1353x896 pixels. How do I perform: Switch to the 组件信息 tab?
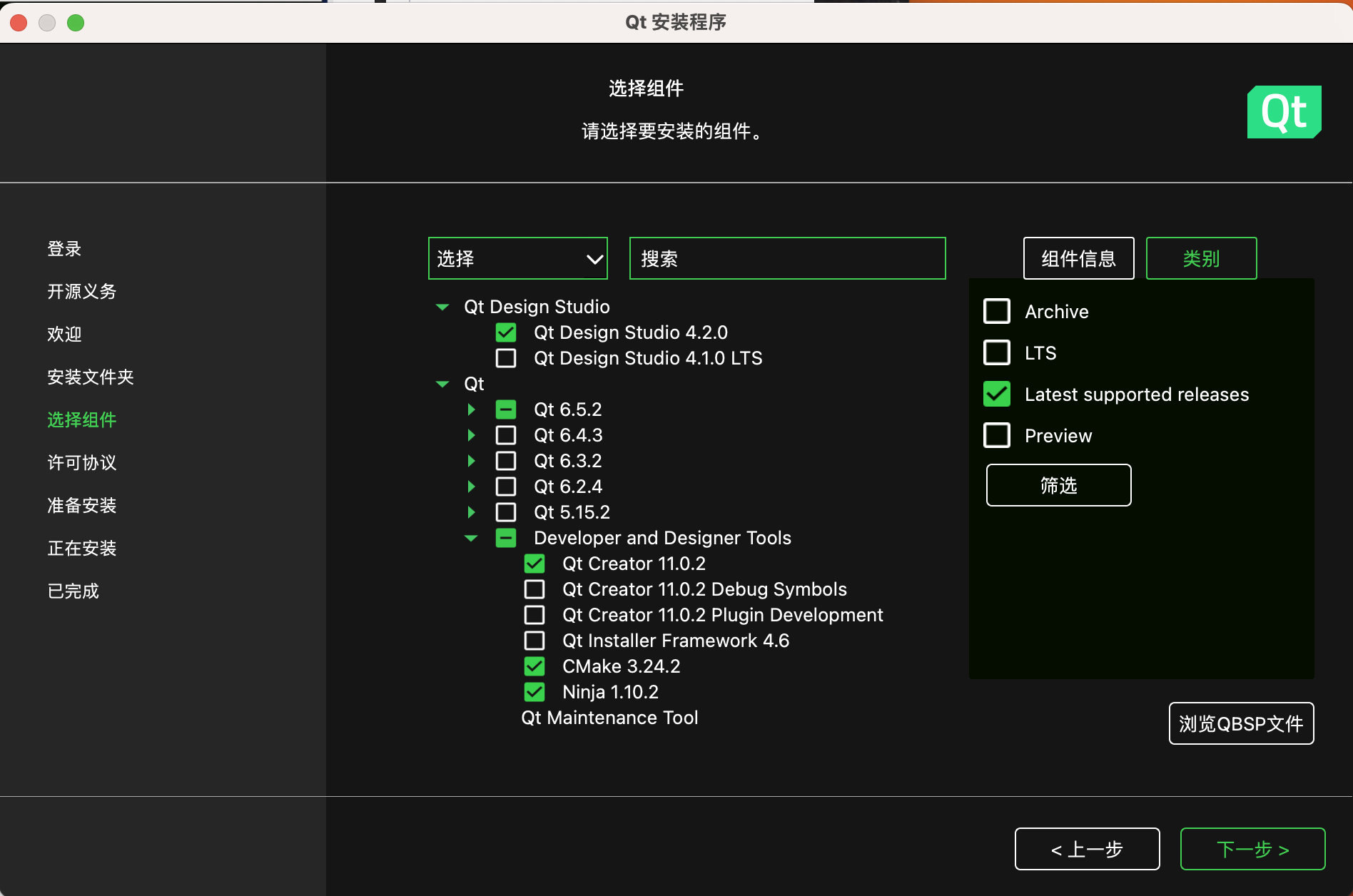pos(1078,258)
